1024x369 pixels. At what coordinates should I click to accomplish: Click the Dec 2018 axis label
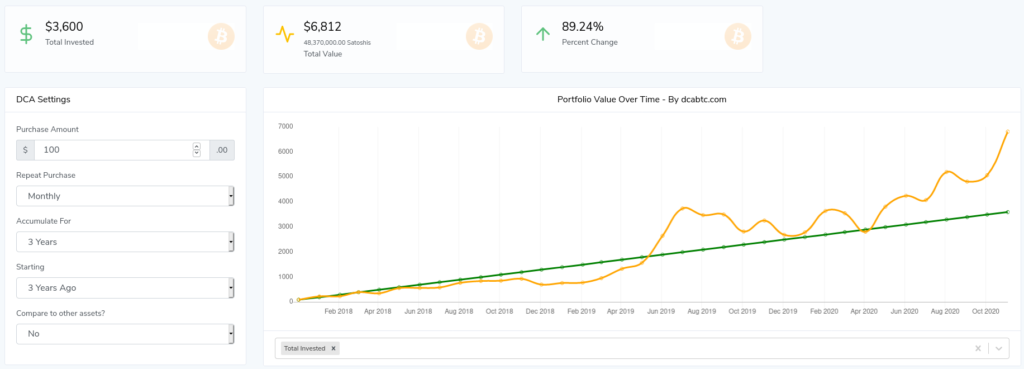tap(540, 312)
